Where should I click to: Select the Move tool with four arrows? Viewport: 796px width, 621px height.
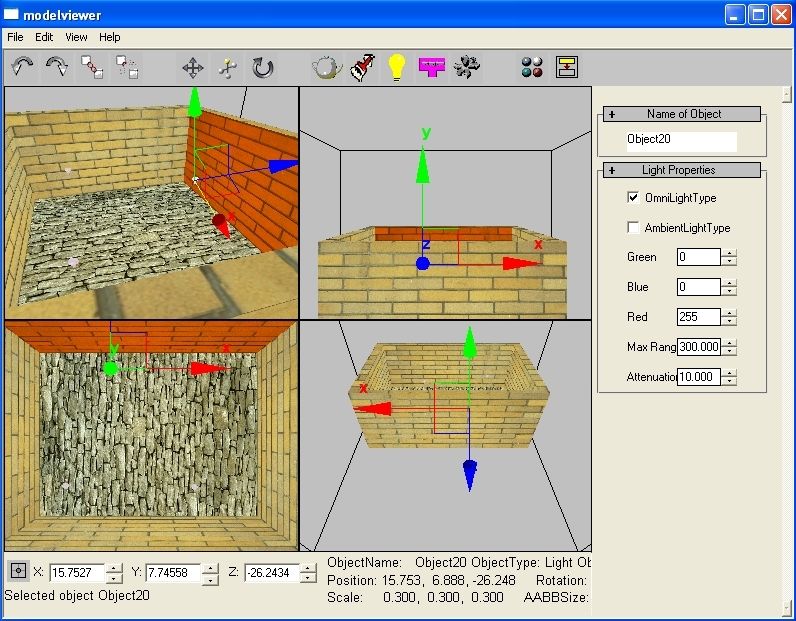click(193, 67)
